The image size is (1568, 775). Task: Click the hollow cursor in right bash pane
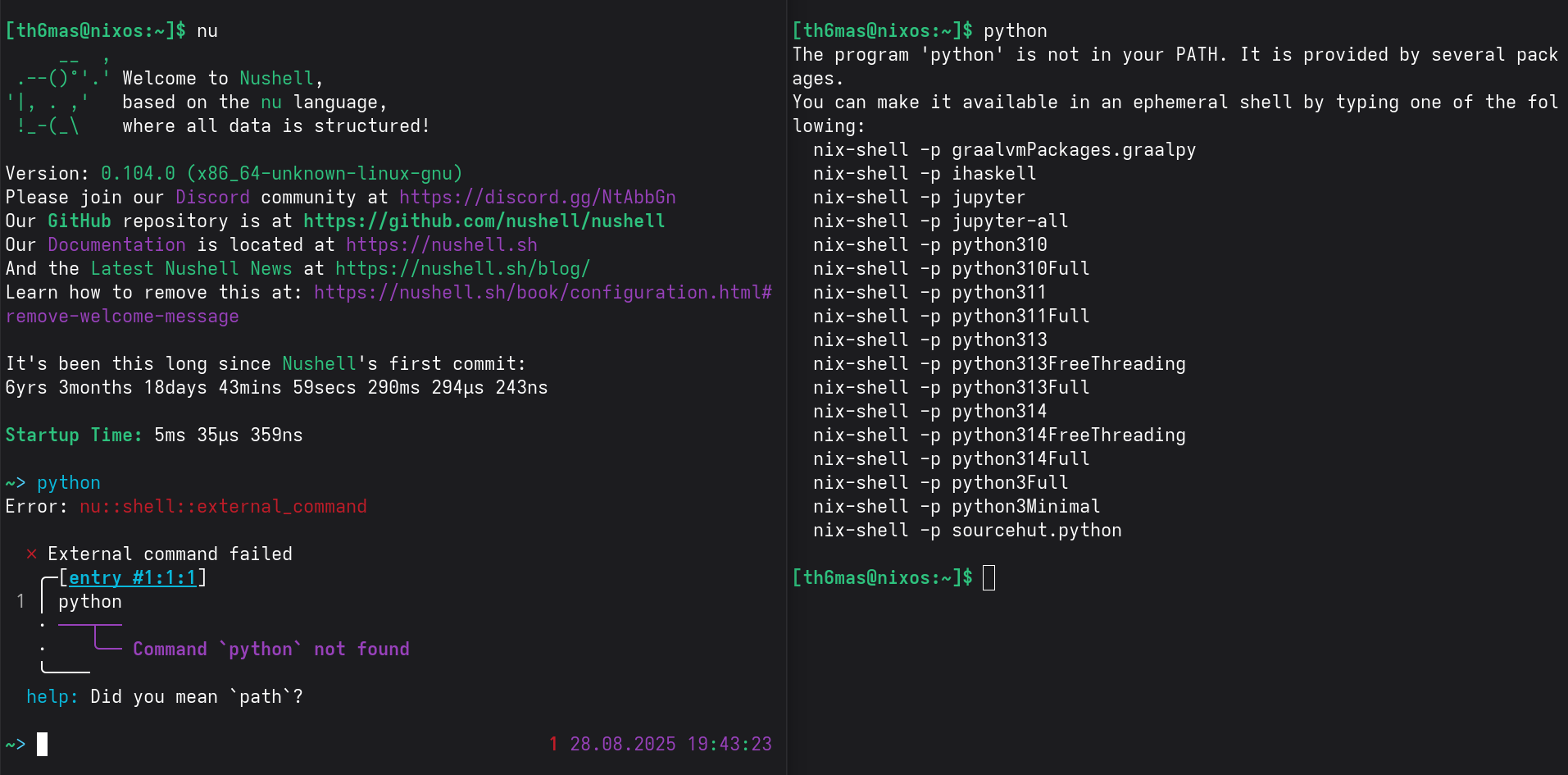[x=989, y=578]
